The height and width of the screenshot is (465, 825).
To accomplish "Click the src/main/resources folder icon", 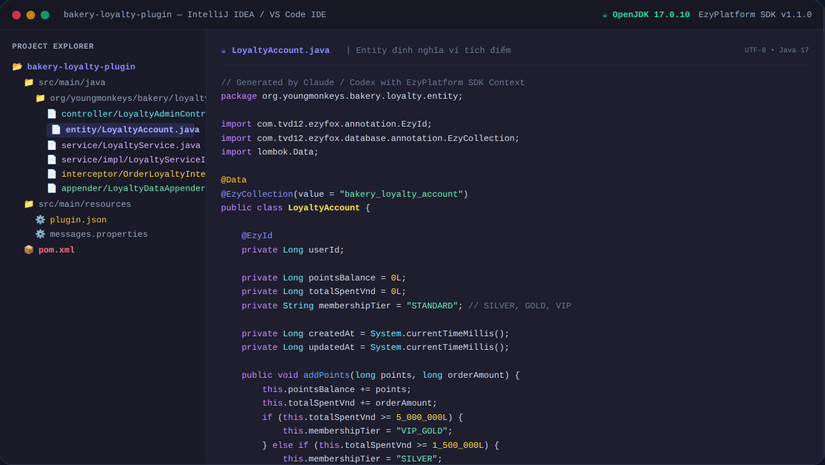I will pyautogui.click(x=29, y=204).
